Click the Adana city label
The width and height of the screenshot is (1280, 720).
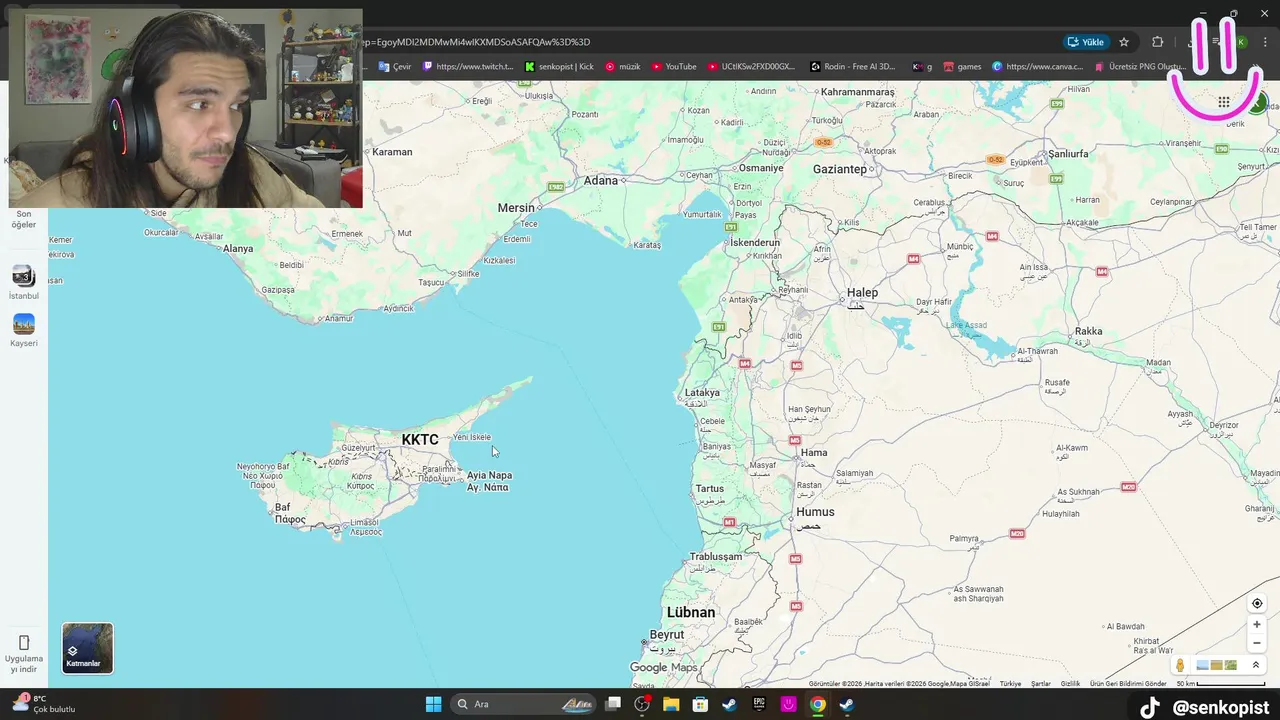click(601, 180)
